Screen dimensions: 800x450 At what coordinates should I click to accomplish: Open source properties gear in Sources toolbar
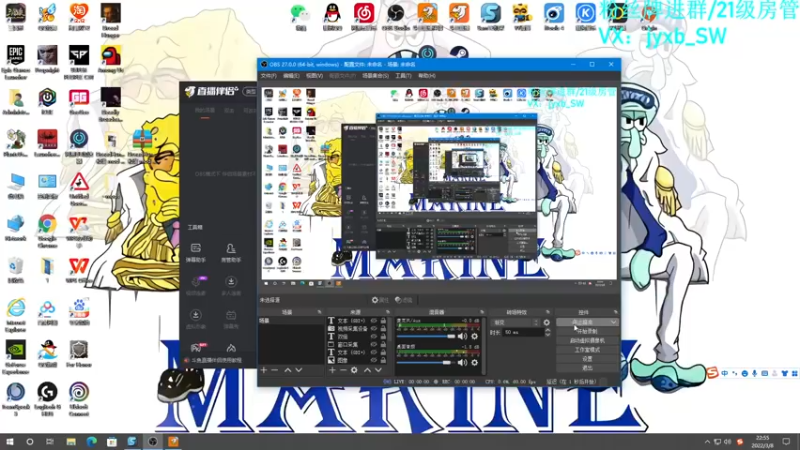pos(354,370)
